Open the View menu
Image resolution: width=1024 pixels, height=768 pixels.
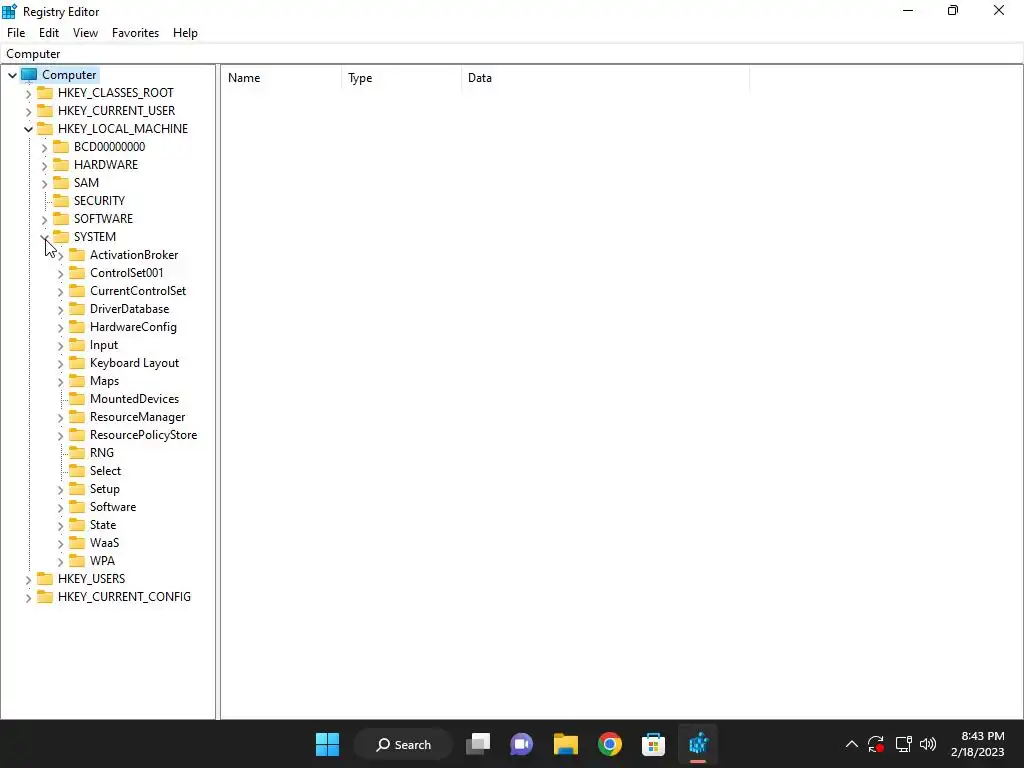click(x=85, y=33)
